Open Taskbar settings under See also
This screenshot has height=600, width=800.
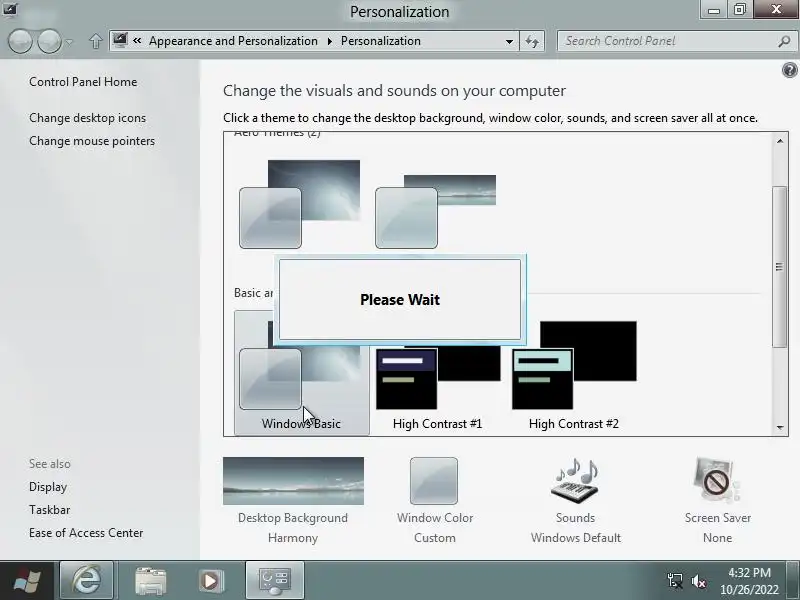[49, 510]
